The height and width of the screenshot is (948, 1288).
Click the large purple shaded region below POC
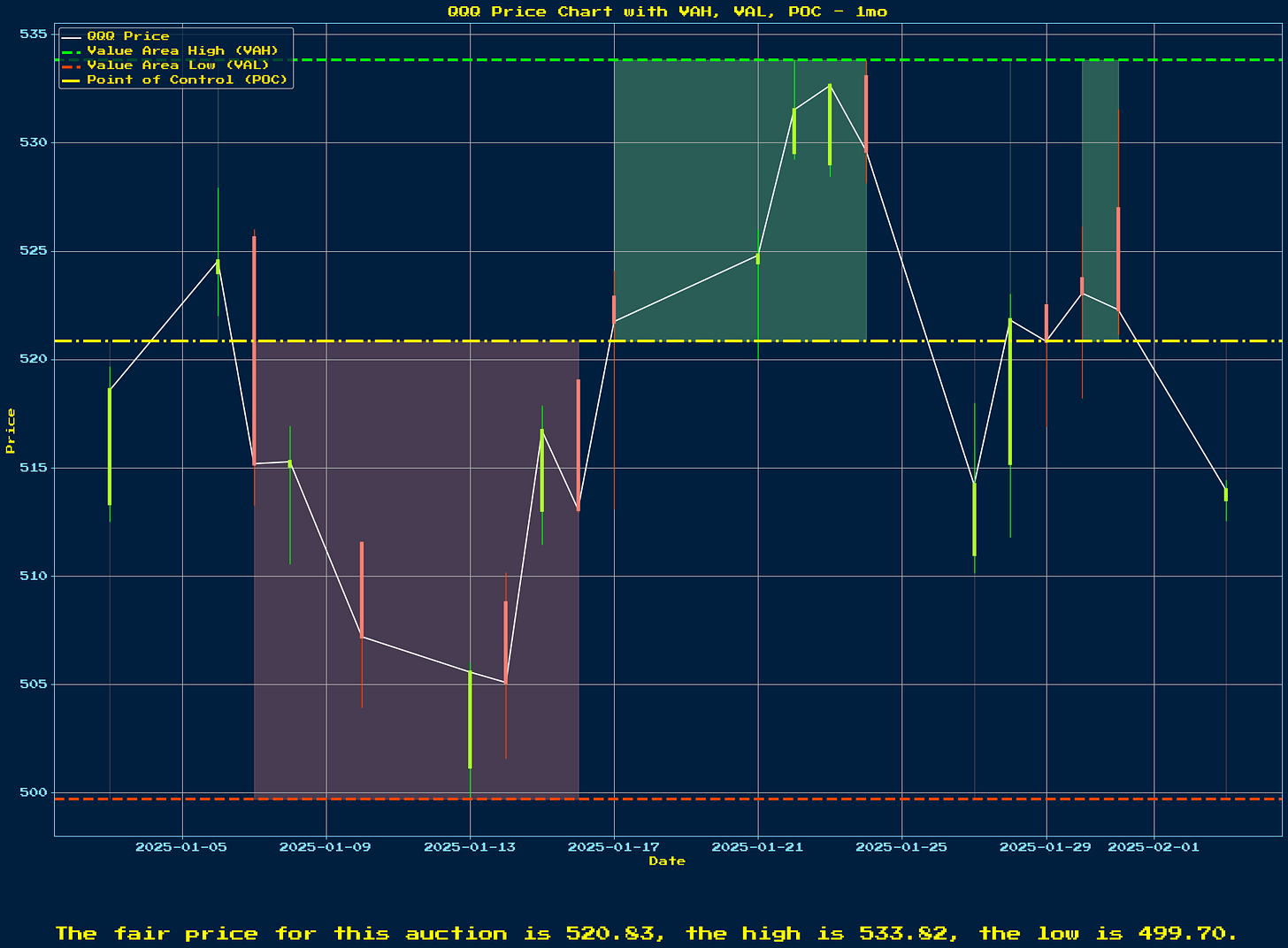click(416, 570)
